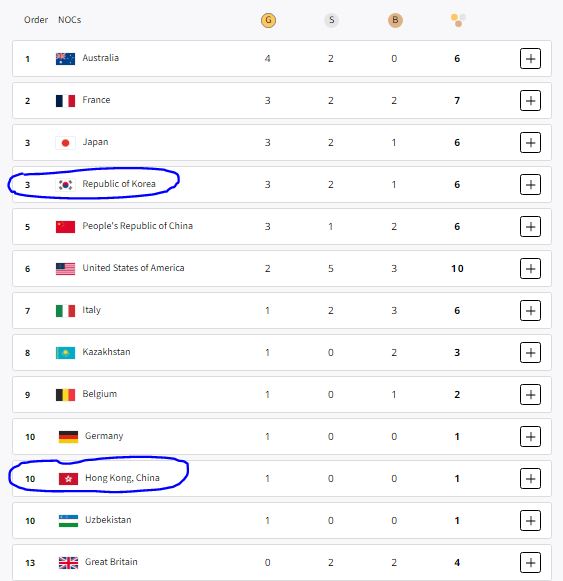Sort by the Order column header
Screen dimensions: 563x581
coord(36,20)
